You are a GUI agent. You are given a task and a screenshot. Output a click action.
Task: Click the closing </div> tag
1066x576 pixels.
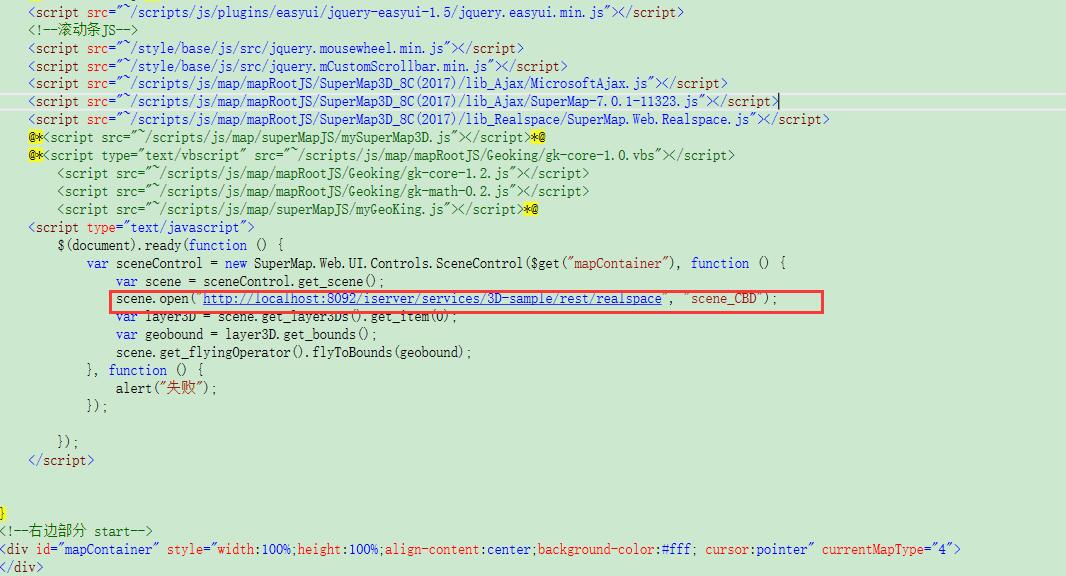point(21,566)
